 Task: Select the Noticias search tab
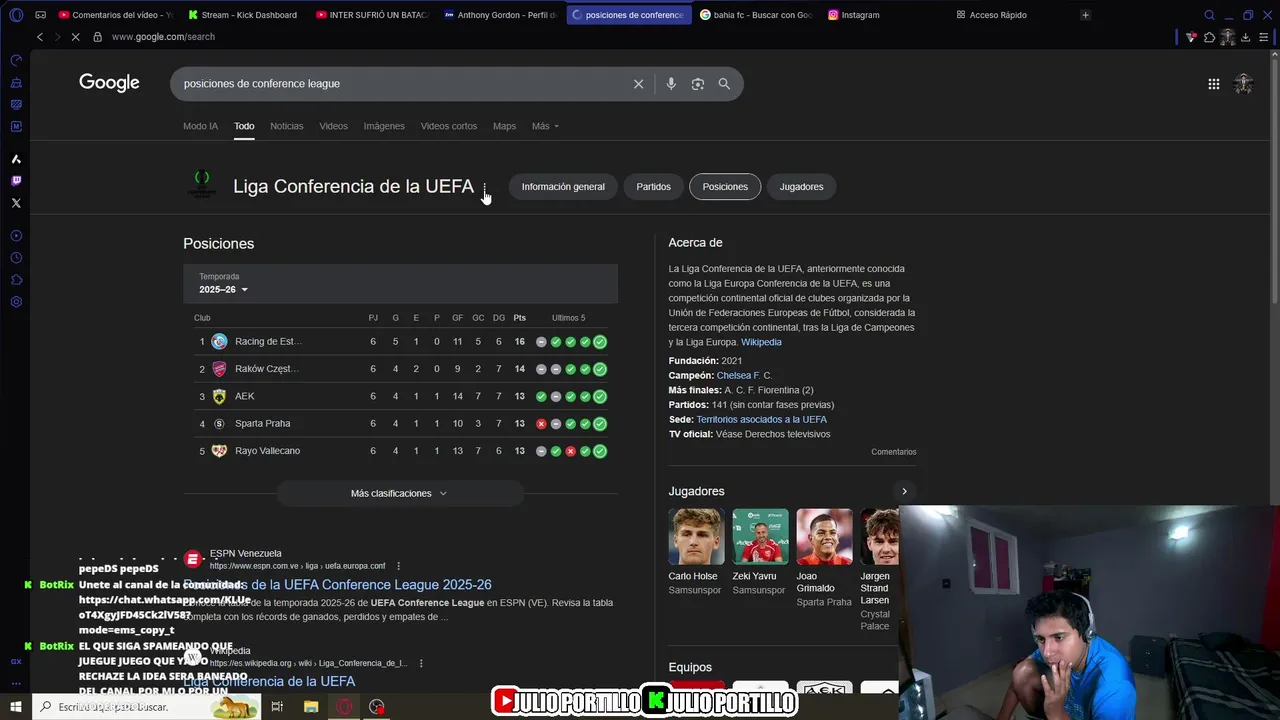click(x=286, y=126)
